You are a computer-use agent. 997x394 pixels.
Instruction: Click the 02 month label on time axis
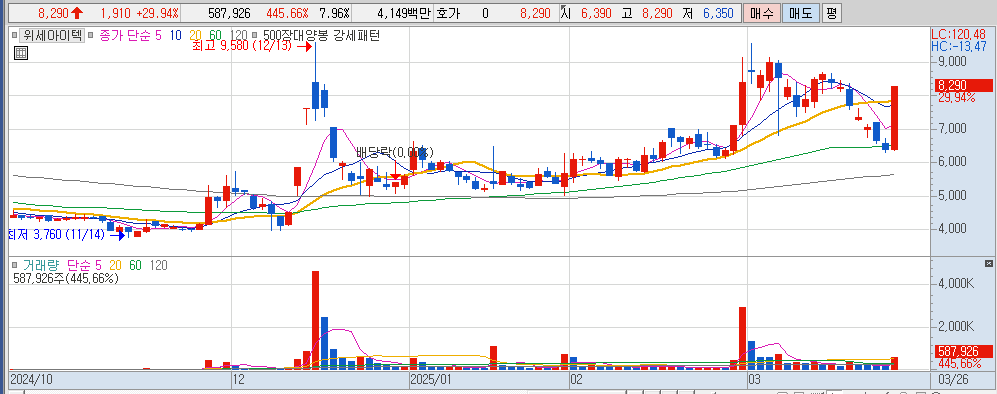[576, 379]
